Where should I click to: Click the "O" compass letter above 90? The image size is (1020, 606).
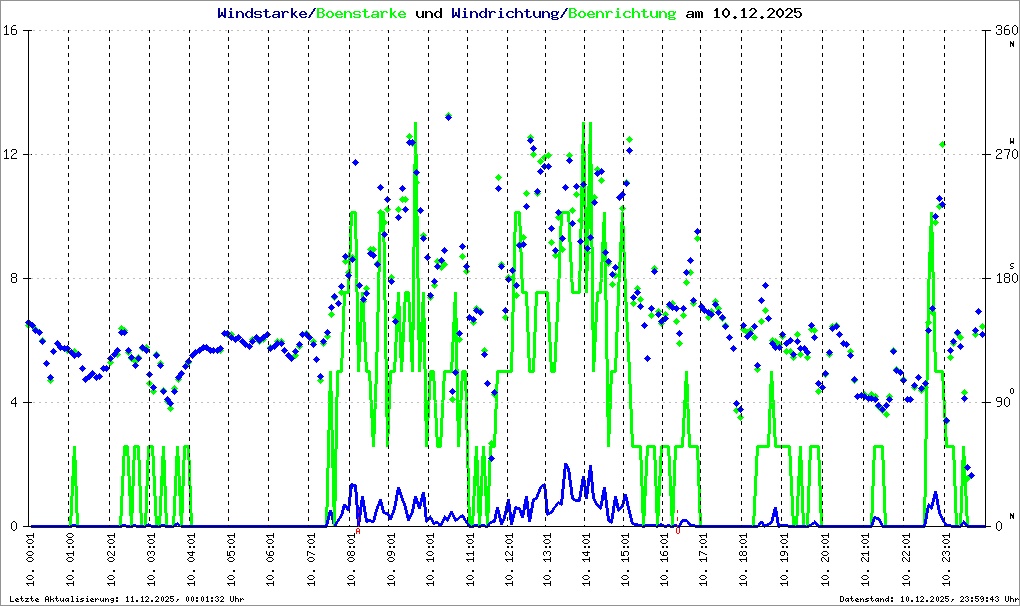tap(1012, 391)
